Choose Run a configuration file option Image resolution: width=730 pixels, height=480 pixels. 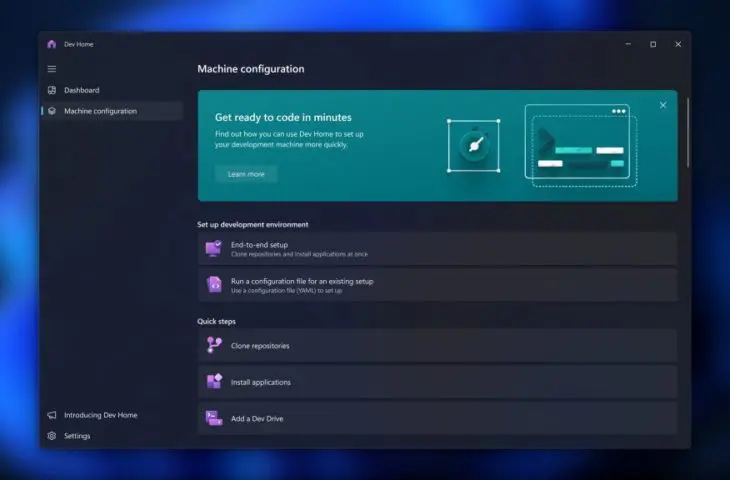(437, 285)
